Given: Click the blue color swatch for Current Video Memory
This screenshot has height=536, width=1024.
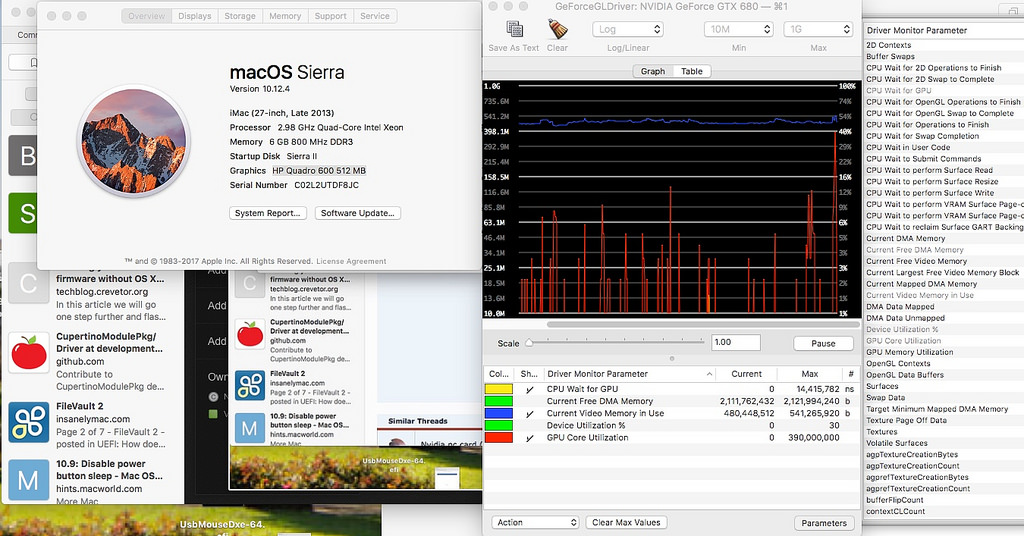Looking at the screenshot, I should (x=499, y=413).
